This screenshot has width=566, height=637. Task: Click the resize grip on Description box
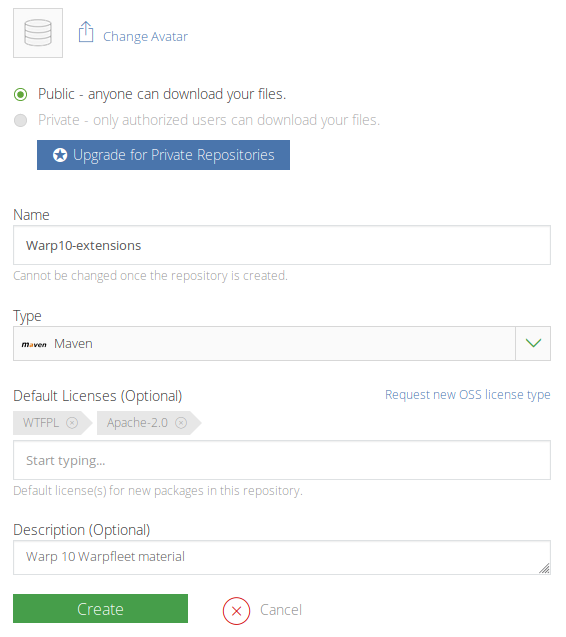544,568
